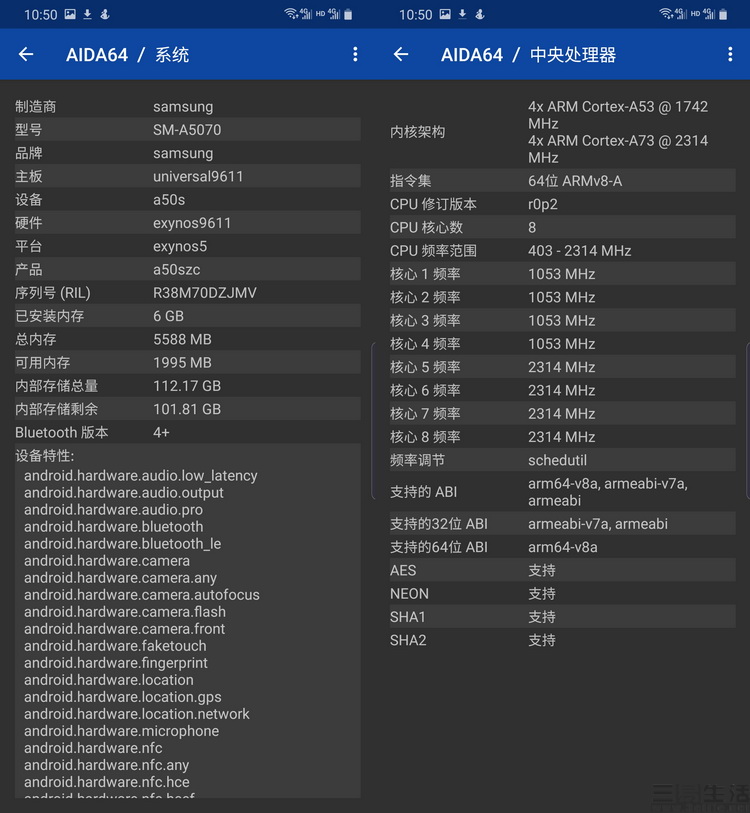Tap the Wi-Fi icon in left status bar

[291, 14]
